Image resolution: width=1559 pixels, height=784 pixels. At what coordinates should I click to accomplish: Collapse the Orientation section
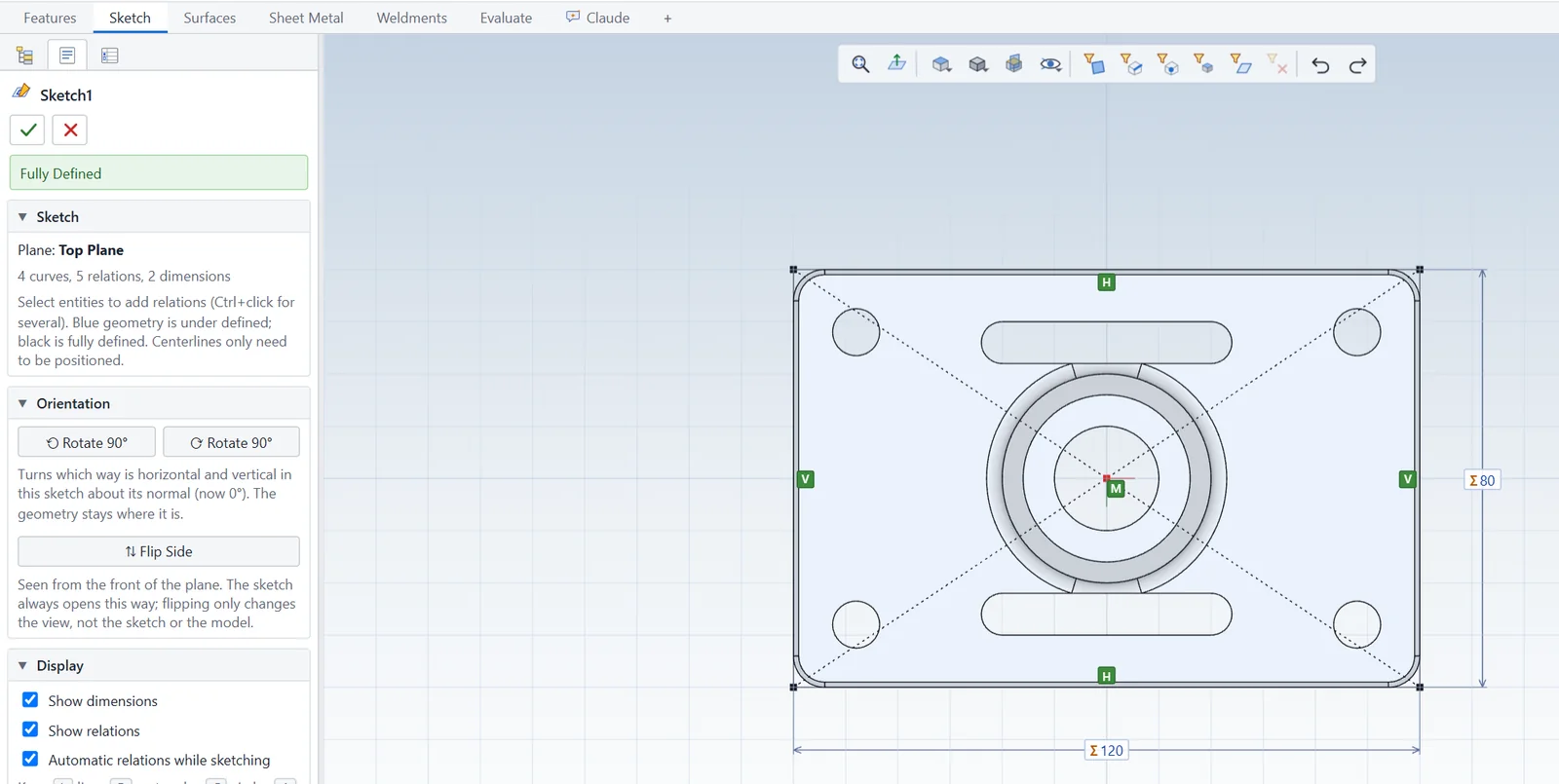click(22, 403)
